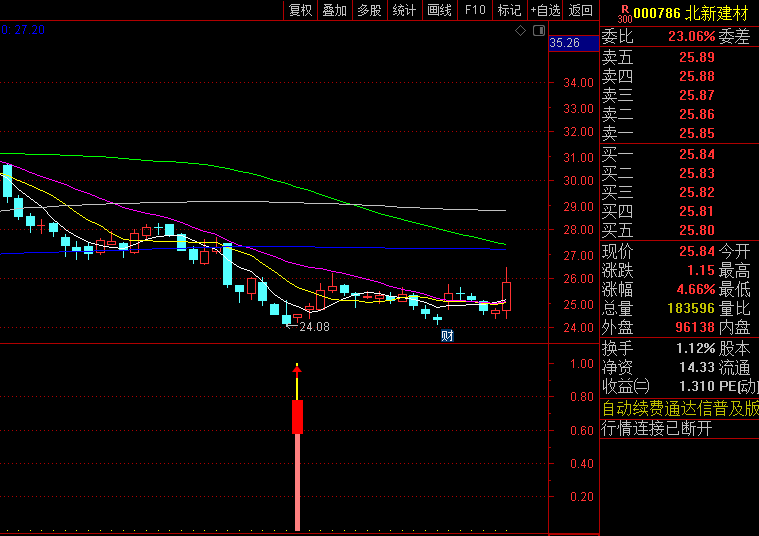The height and width of the screenshot is (536, 759).
Task: Click 买三 price 25.82
Action: click(697, 192)
